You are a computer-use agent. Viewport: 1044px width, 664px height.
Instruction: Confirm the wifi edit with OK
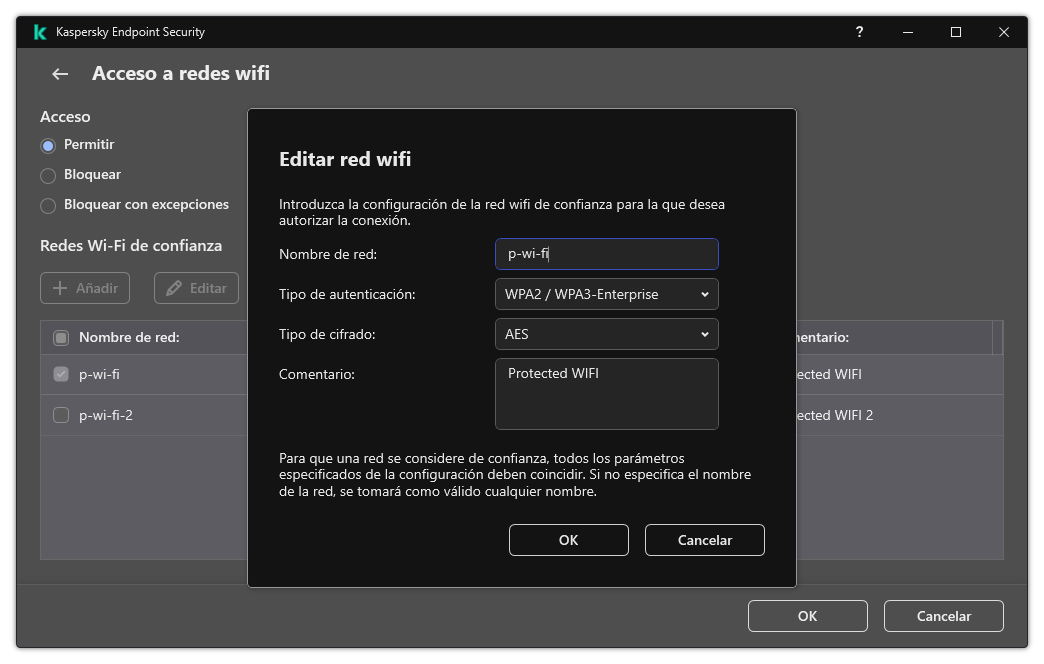tap(568, 540)
